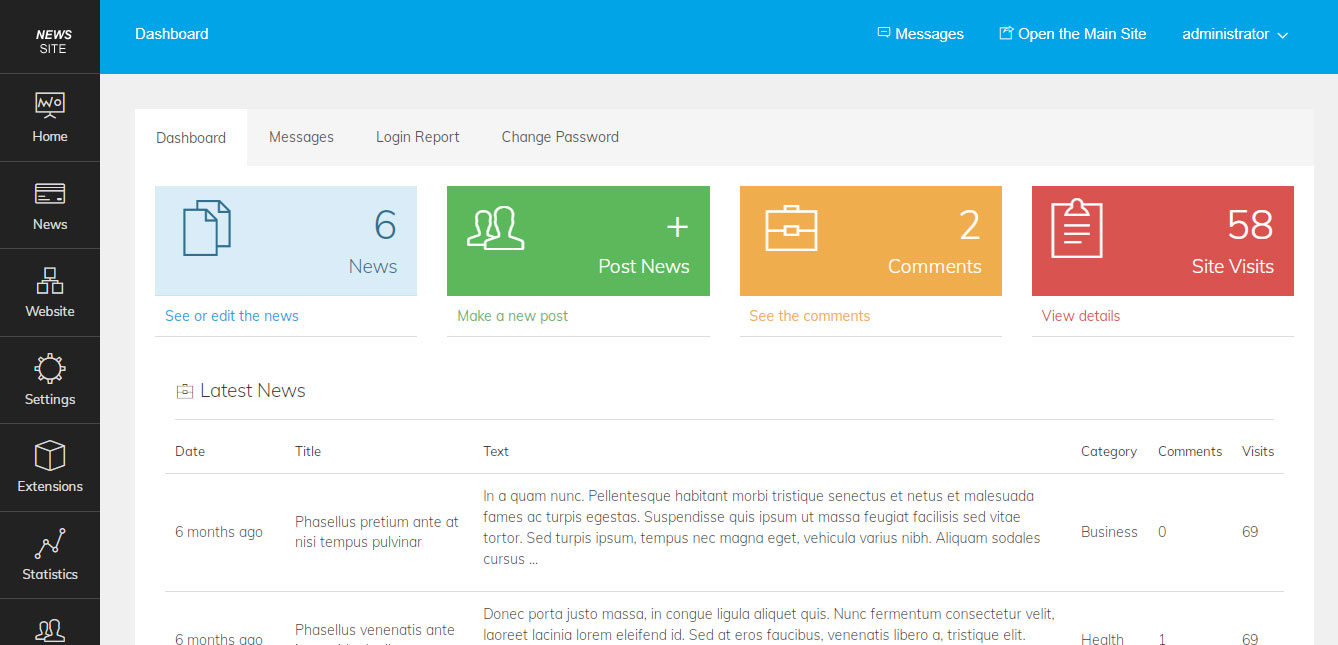Expand the administrator account dropdown
Image resolution: width=1338 pixels, height=645 pixels.
point(1235,34)
